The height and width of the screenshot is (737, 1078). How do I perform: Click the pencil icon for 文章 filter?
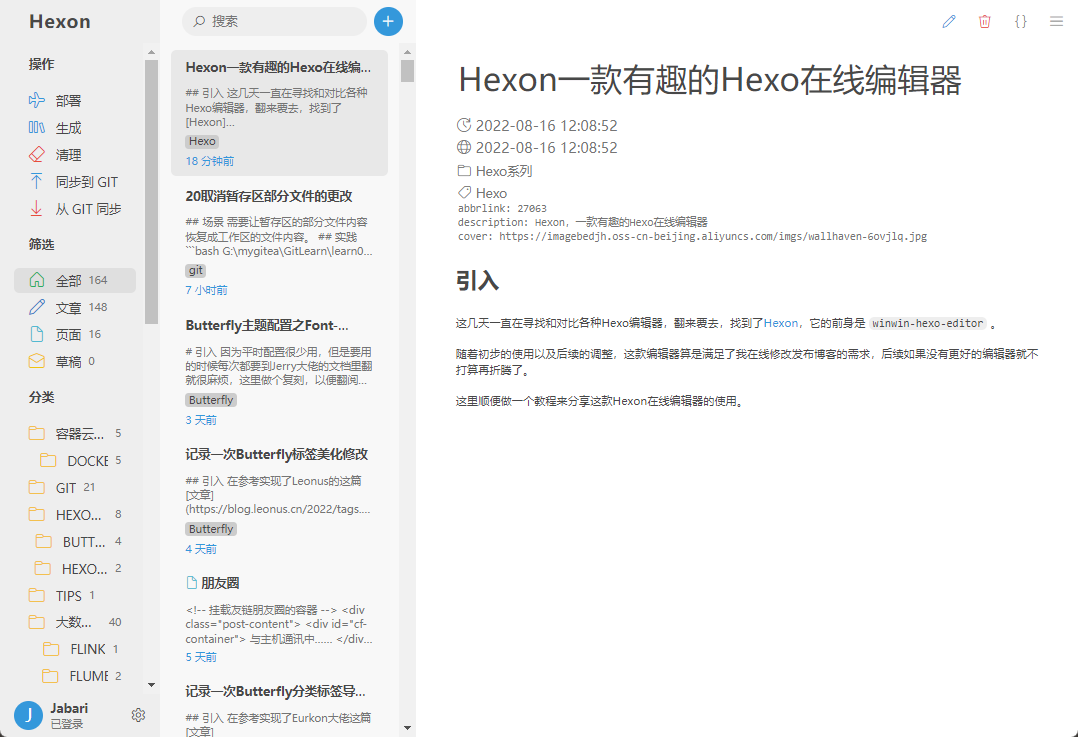(36, 307)
